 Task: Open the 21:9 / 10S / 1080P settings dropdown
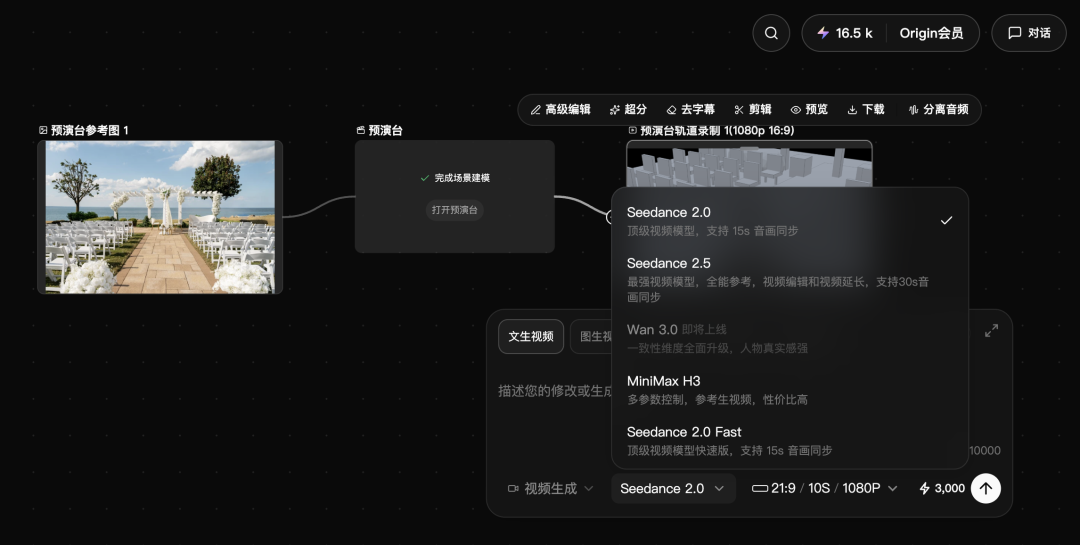(824, 489)
